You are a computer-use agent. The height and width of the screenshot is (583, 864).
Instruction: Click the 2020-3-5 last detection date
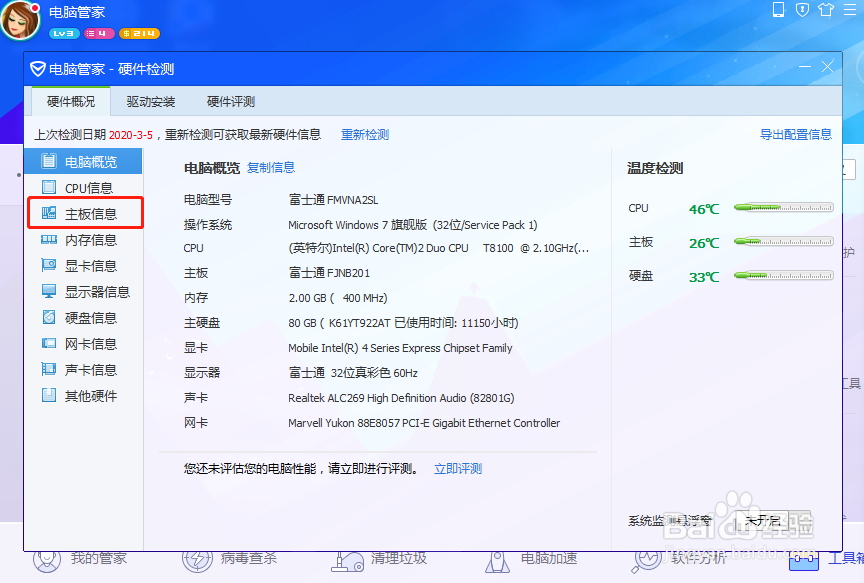[131, 135]
